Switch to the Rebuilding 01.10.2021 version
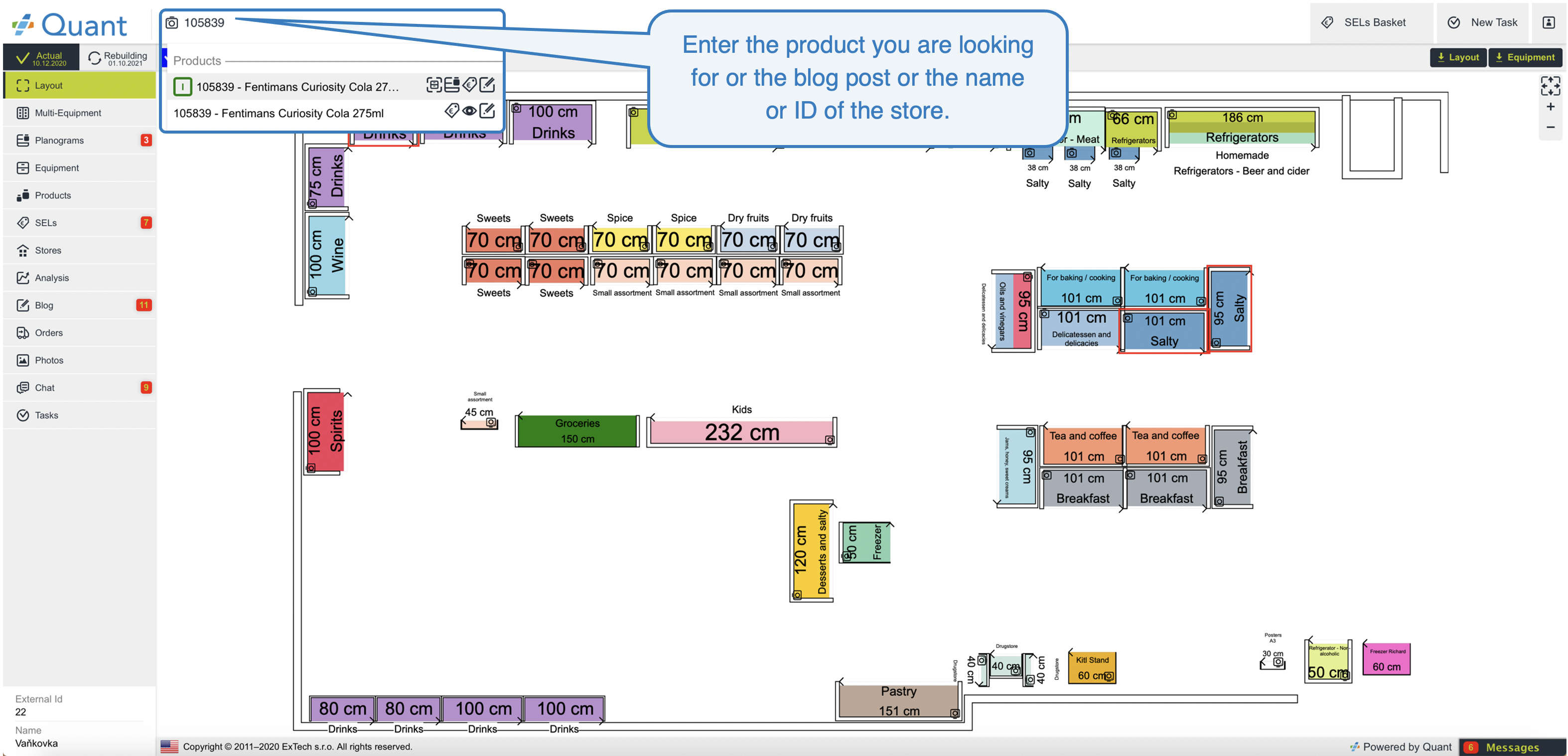The width and height of the screenshot is (1568, 756). click(x=118, y=58)
